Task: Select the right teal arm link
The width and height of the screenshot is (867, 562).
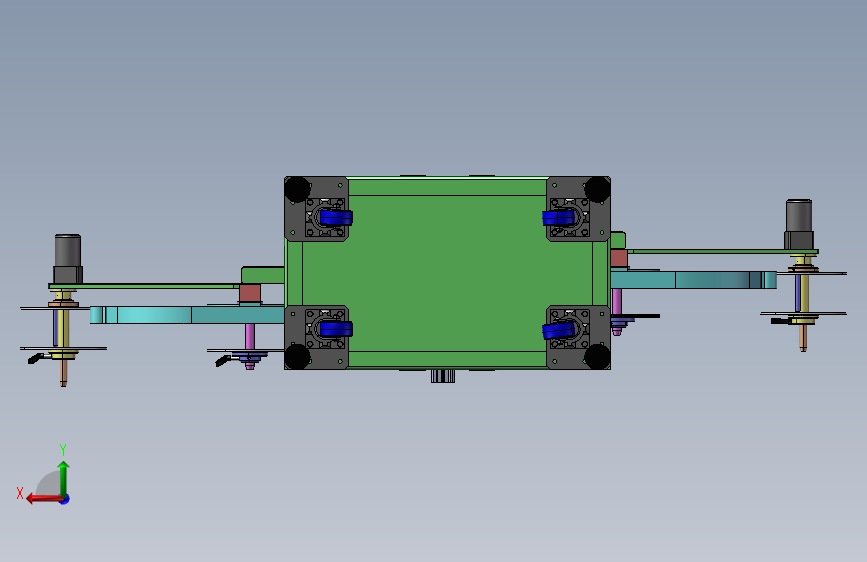Action: [x=693, y=280]
